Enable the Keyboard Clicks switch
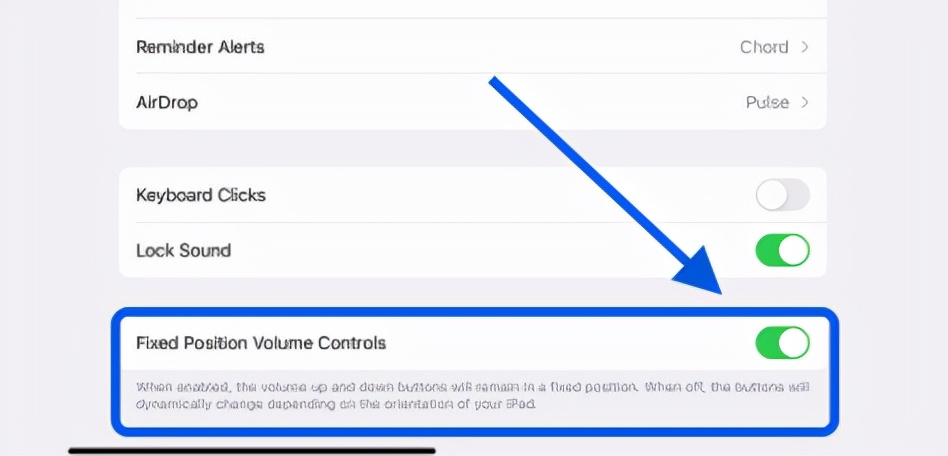Screen dimensions: 948x456 (x=782, y=195)
